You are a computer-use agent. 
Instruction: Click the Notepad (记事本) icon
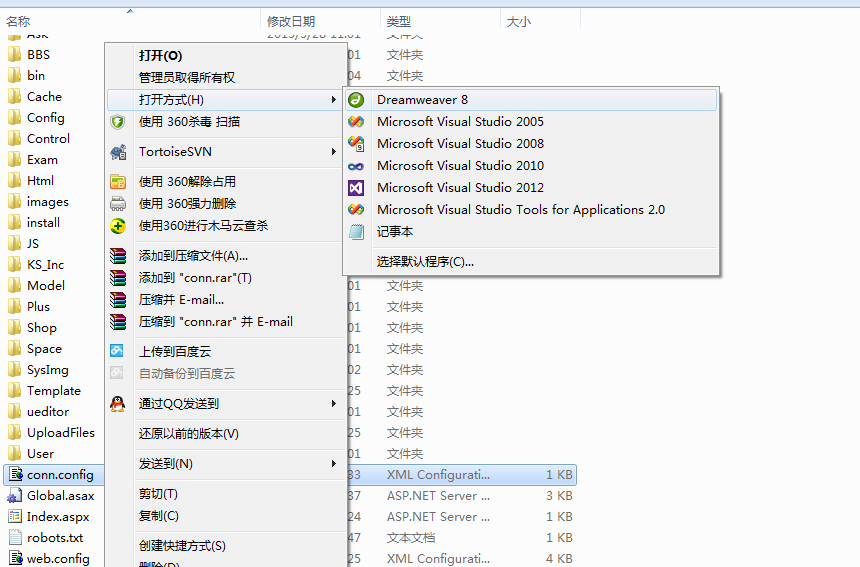(x=356, y=232)
